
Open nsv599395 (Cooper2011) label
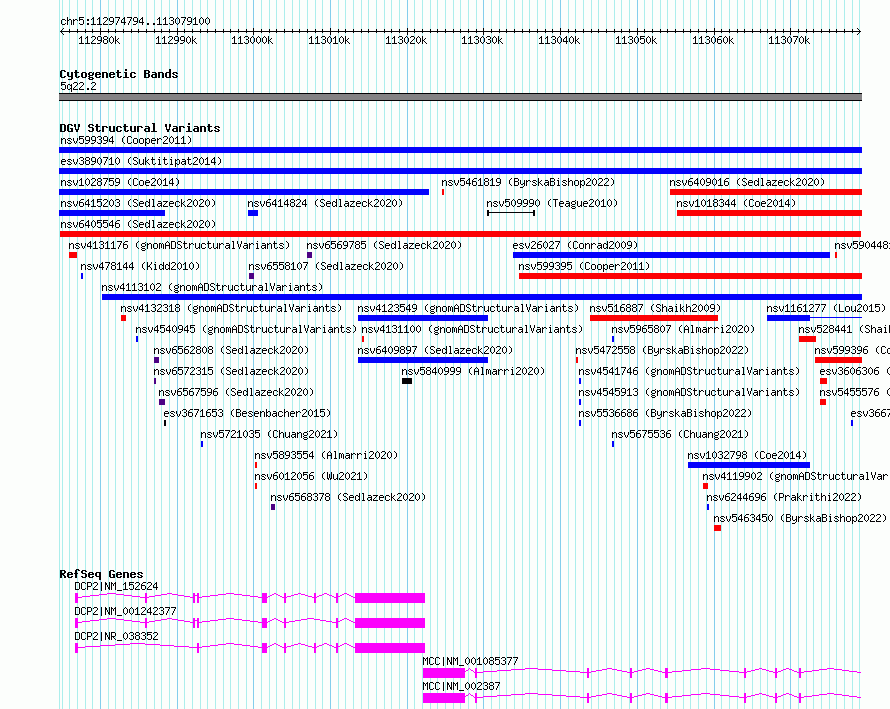pos(584,266)
